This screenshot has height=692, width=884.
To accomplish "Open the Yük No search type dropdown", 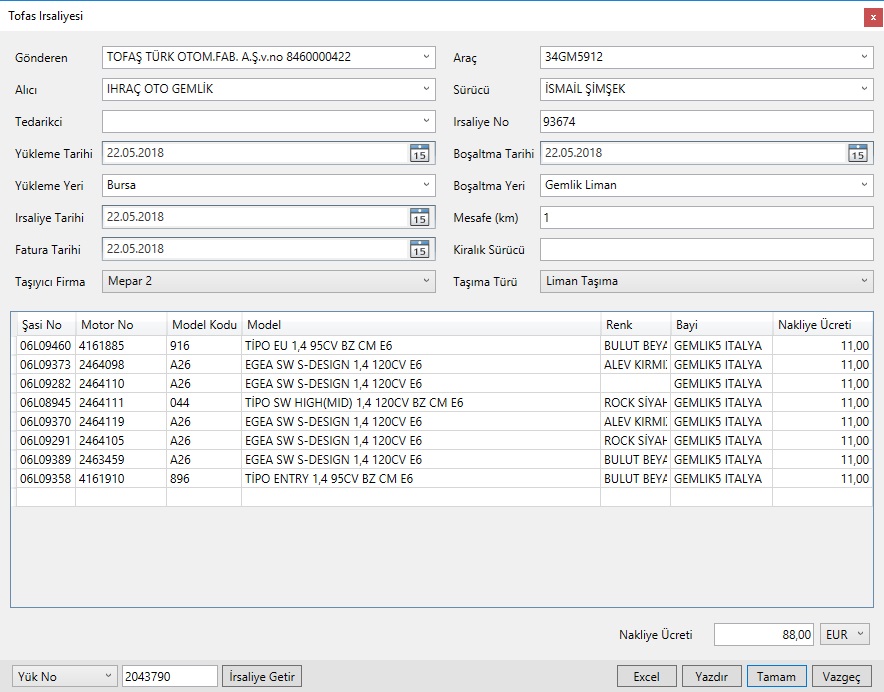I will 64,676.
